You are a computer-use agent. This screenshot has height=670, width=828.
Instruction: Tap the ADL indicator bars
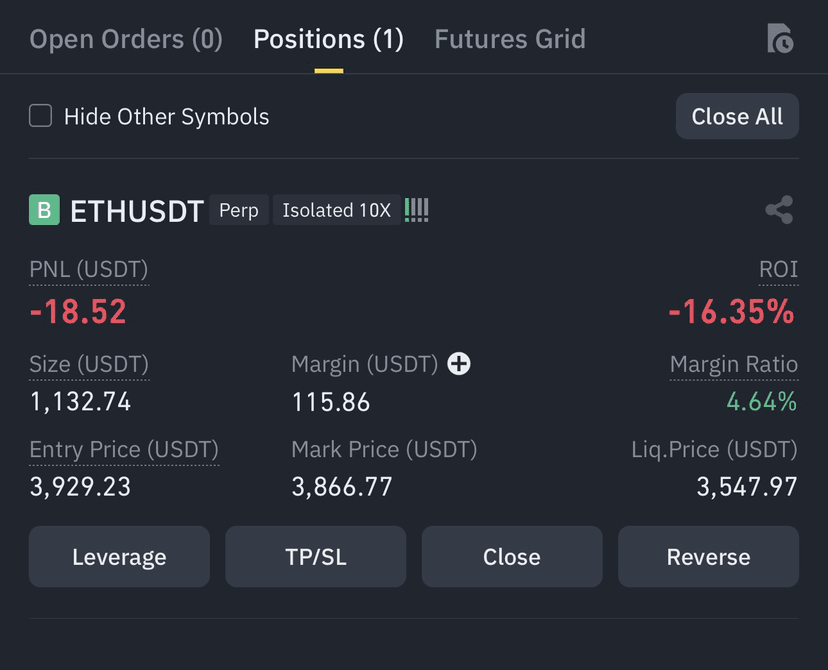point(417,210)
